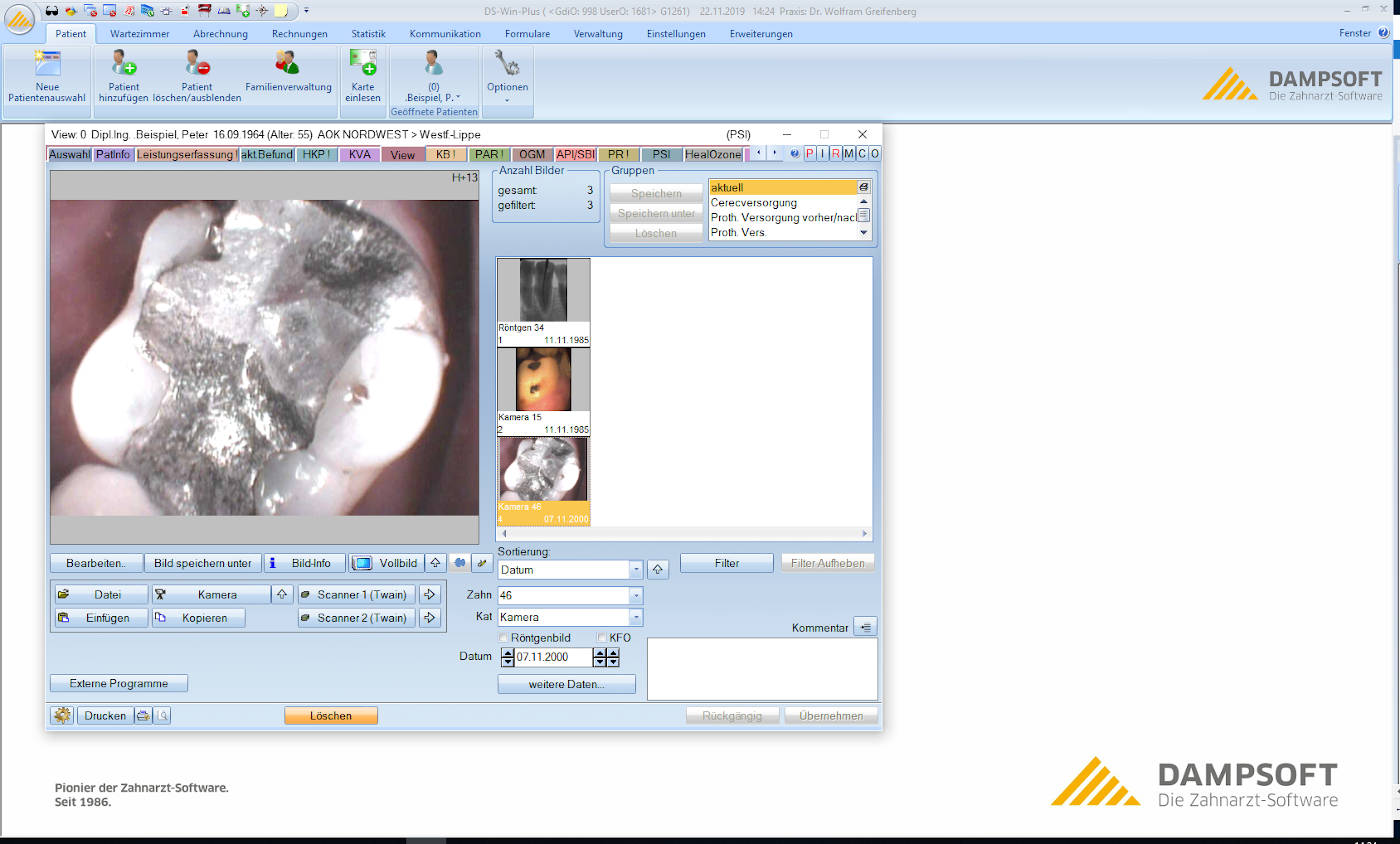
Task: Click the orange Löschen button
Action: tap(331, 715)
